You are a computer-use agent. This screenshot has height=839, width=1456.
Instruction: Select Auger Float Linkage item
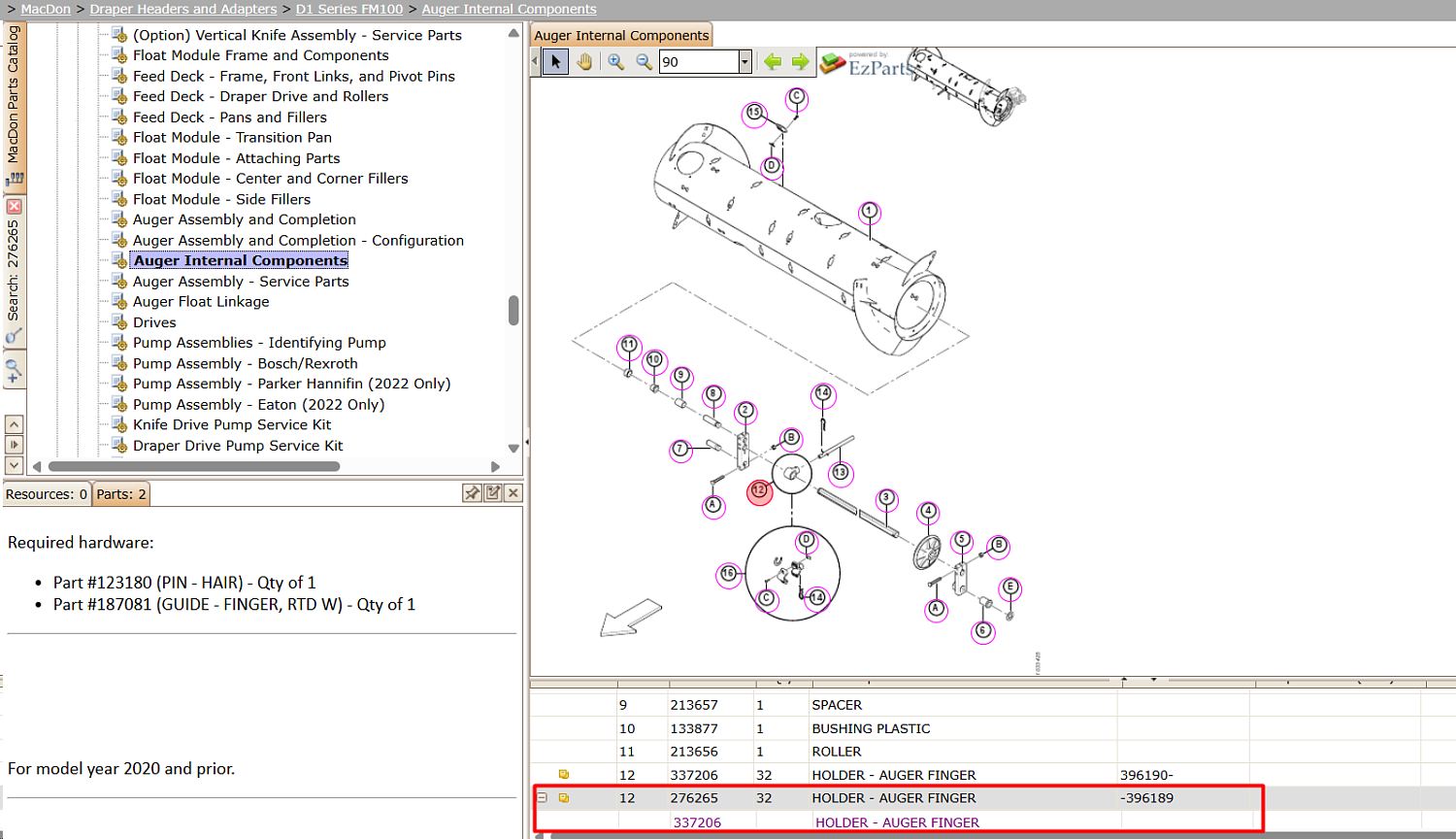[201, 301]
